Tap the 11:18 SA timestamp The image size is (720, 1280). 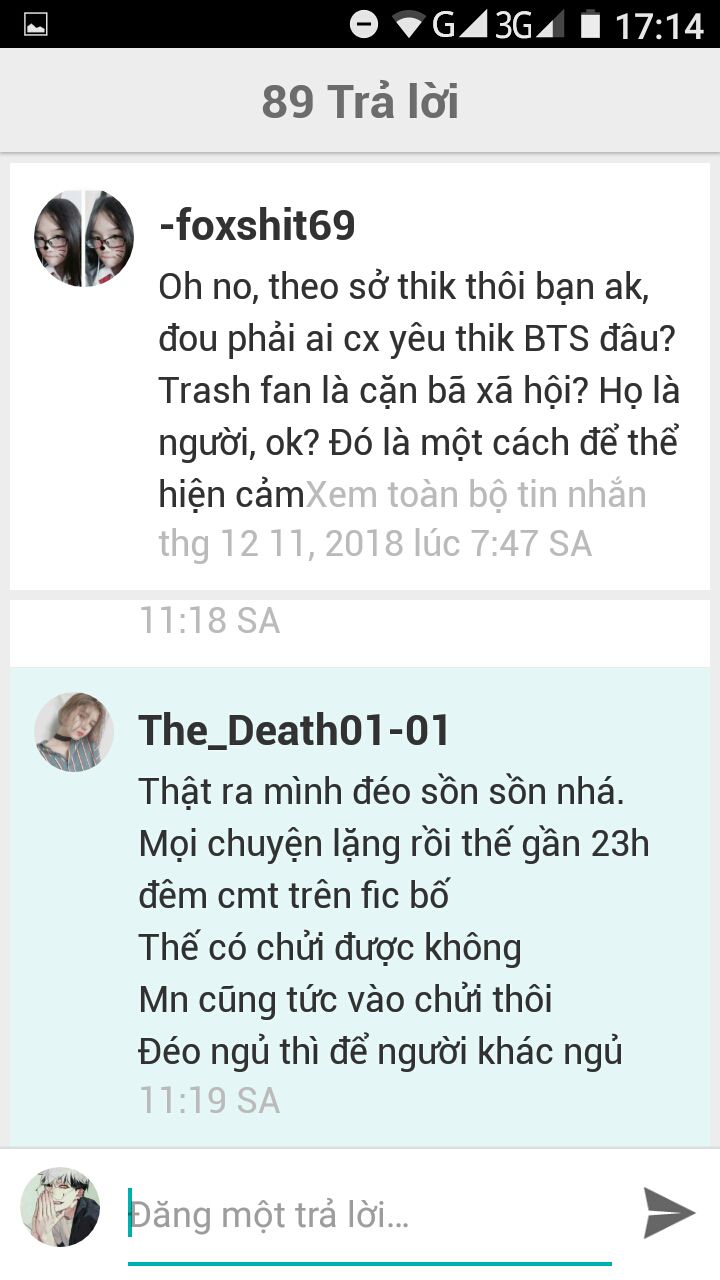[209, 620]
